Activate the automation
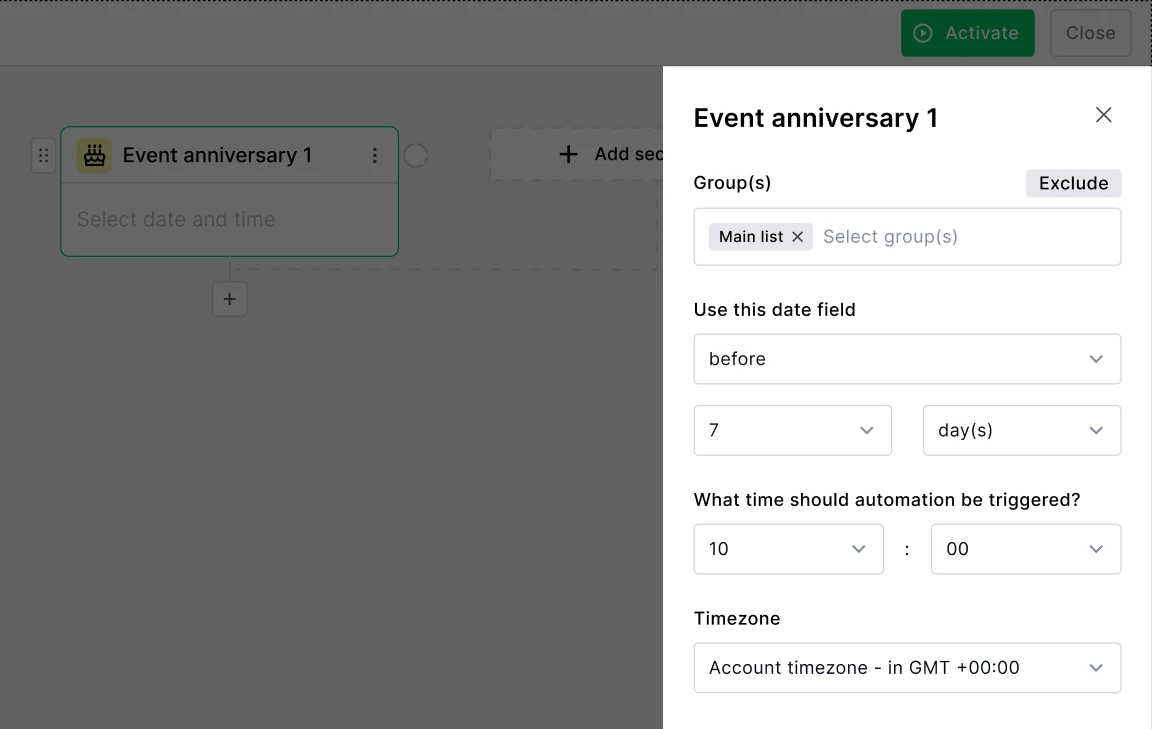 (x=967, y=33)
